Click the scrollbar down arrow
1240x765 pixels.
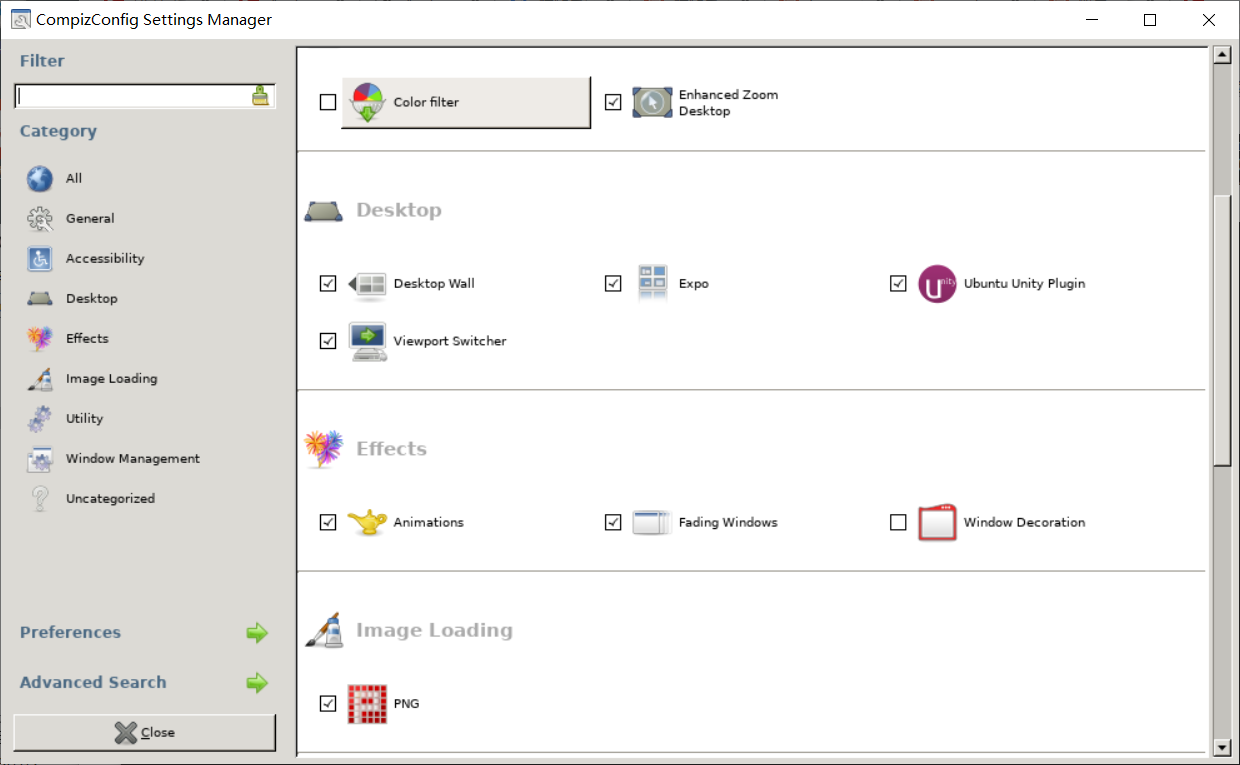pyautogui.click(x=1221, y=747)
